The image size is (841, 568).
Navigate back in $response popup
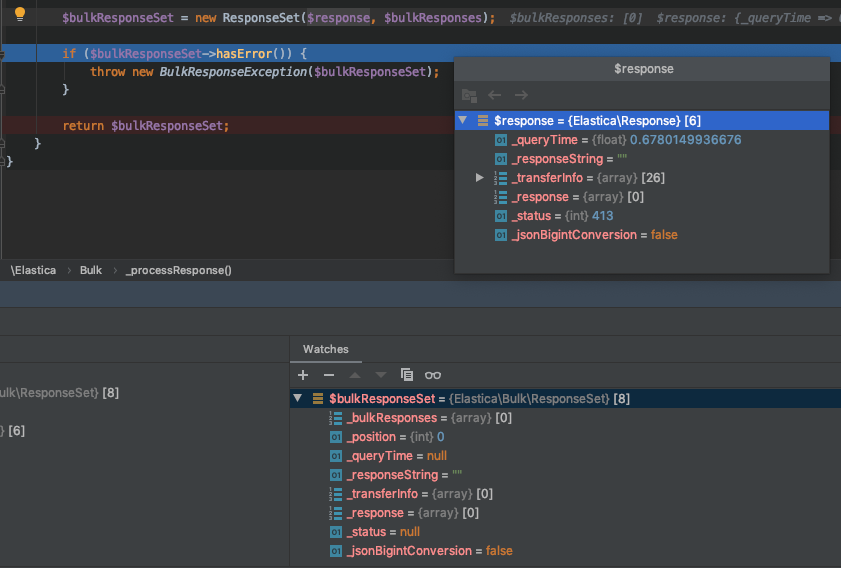[495, 95]
